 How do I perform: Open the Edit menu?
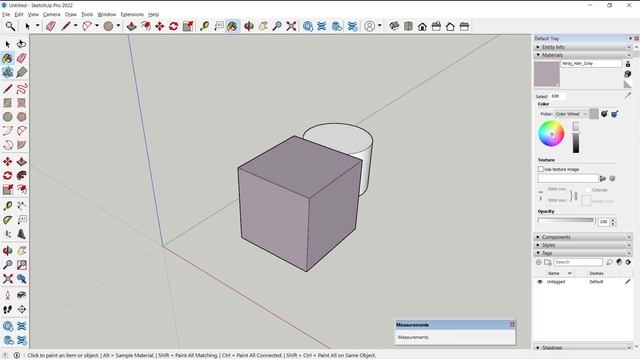(x=19, y=14)
